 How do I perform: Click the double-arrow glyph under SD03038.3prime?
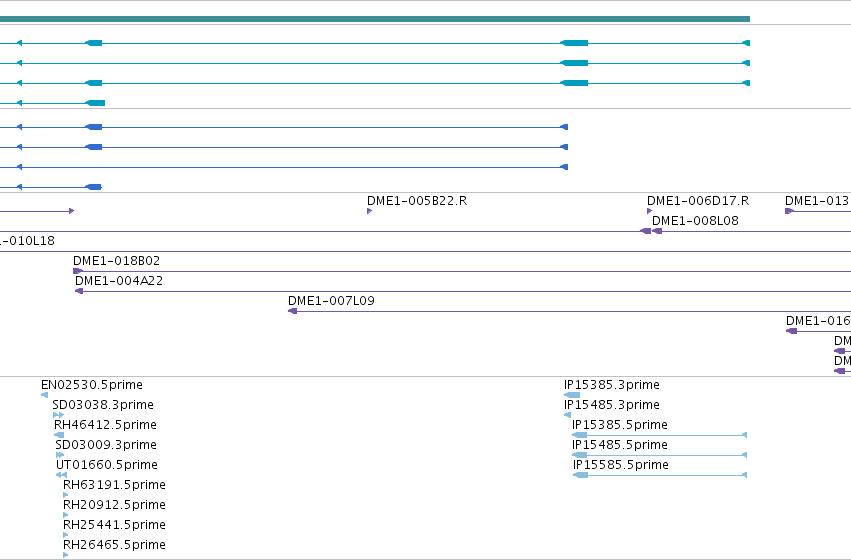point(58,415)
